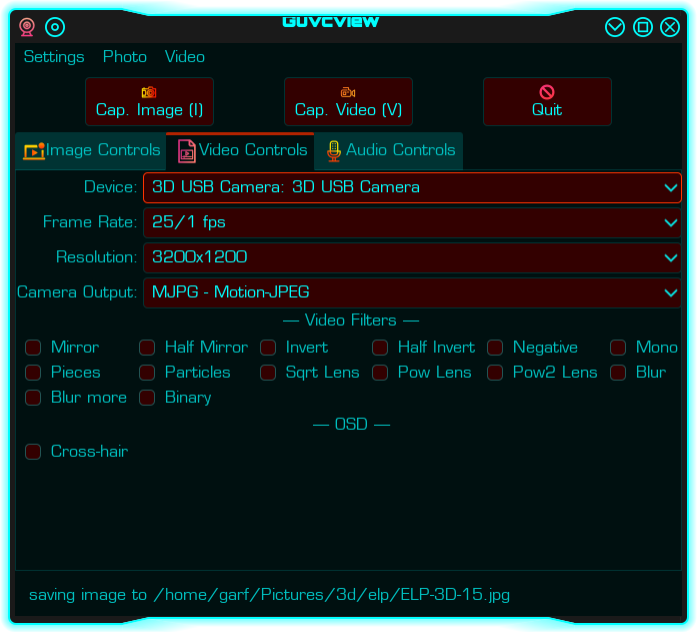This screenshot has width=697, height=632.
Task: Click the red prohibition icon above Quit
Action: click(547, 92)
